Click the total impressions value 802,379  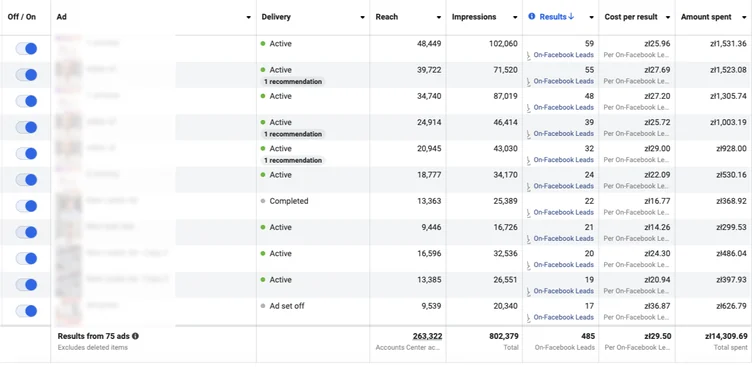tap(503, 336)
